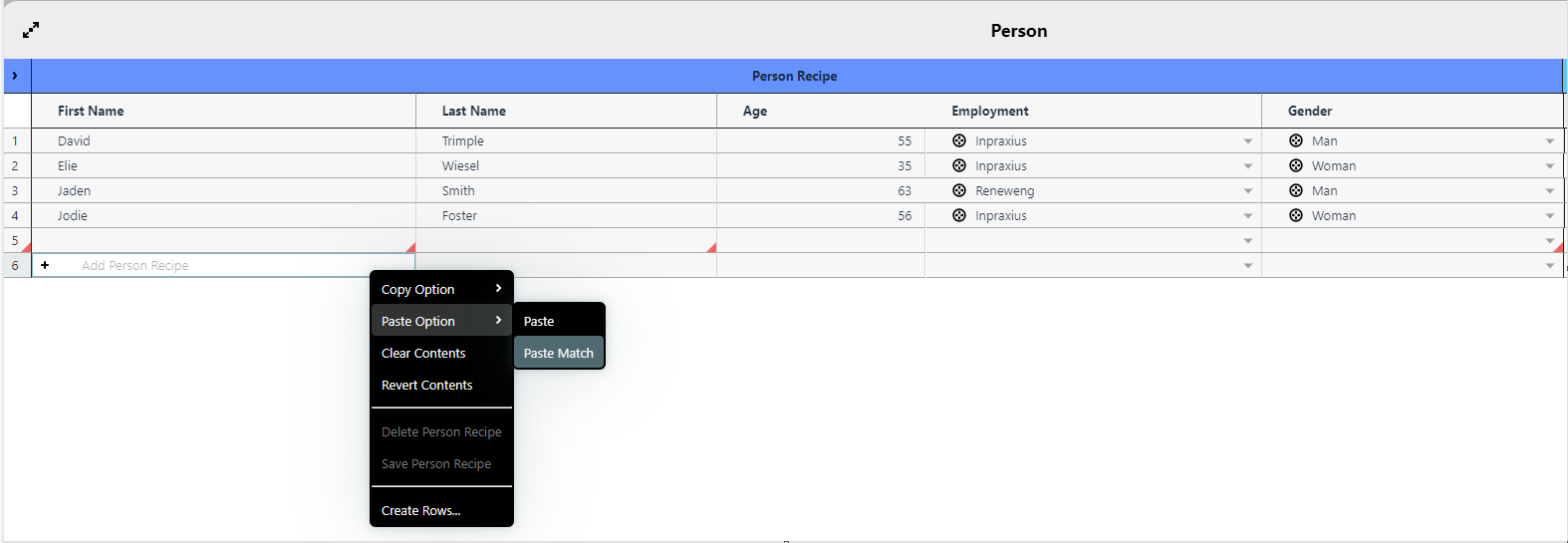The height and width of the screenshot is (543, 1568).
Task: Click the employment icon next to Reneweng
Action: coord(959,190)
